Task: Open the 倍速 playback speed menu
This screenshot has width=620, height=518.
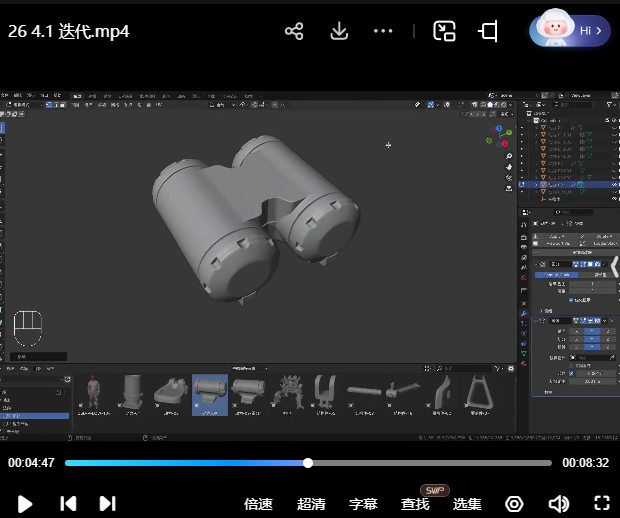Action: click(258, 504)
